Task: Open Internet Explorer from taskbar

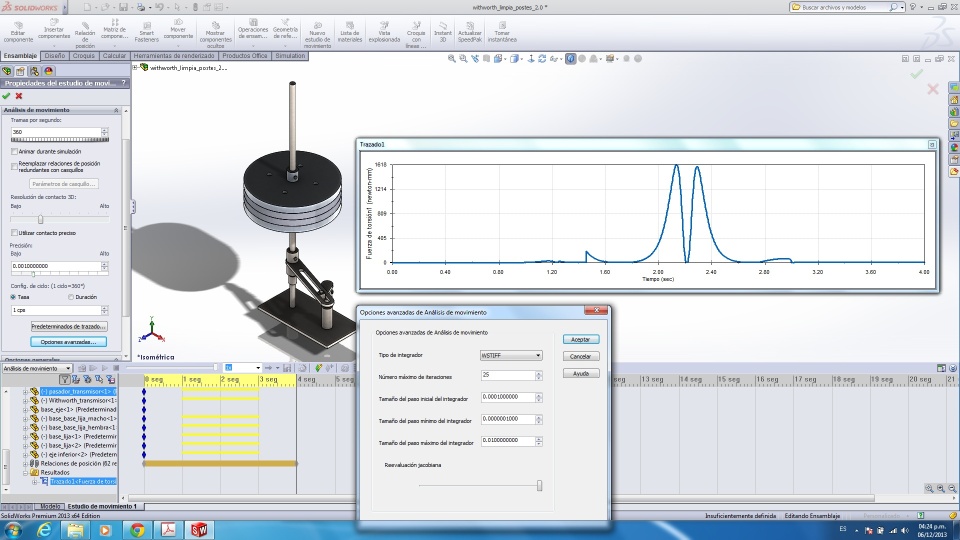Action: coord(44,530)
